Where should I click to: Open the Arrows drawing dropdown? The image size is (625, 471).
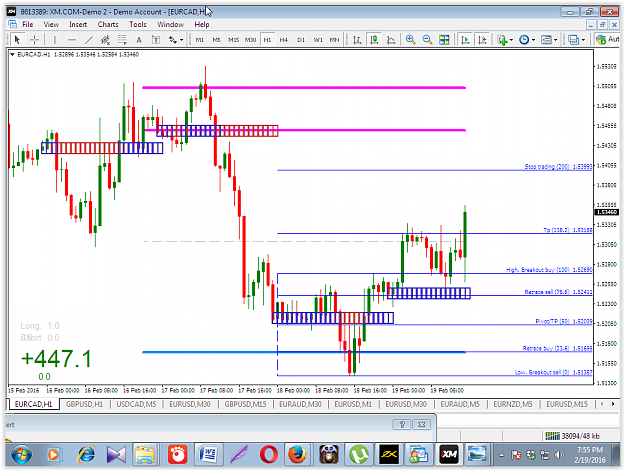[x=175, y=39]
